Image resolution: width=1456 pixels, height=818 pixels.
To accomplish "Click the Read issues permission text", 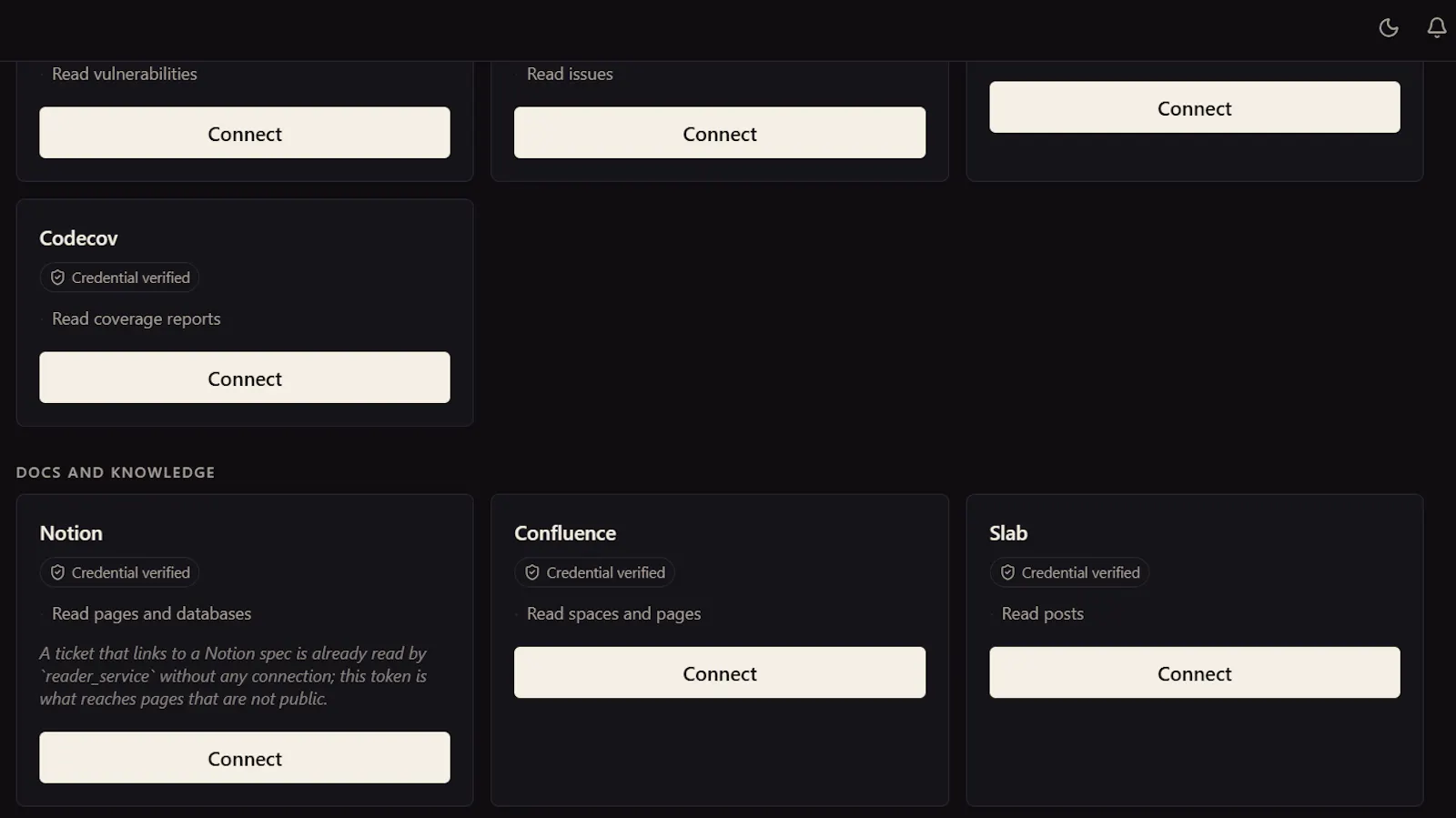I will tap(570, 74).
